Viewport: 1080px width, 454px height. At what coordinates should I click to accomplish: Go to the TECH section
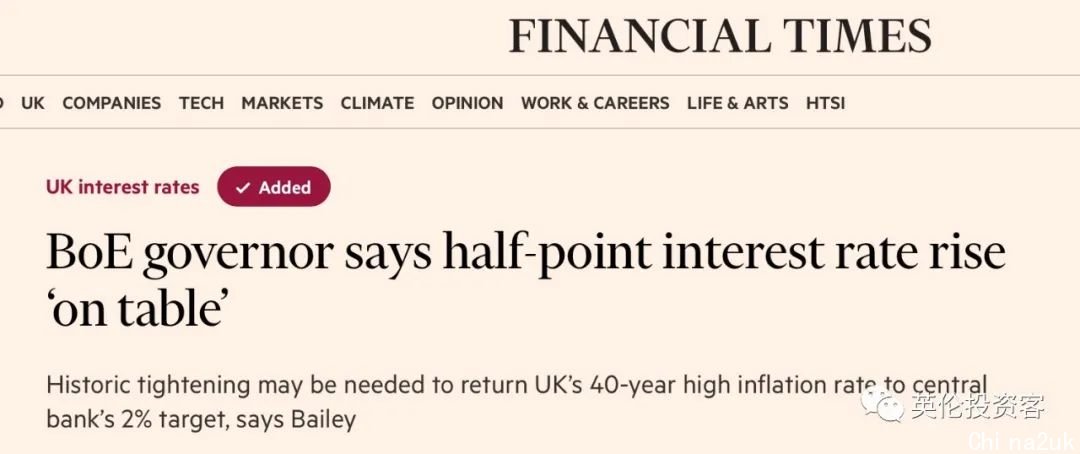click(201, 103)
